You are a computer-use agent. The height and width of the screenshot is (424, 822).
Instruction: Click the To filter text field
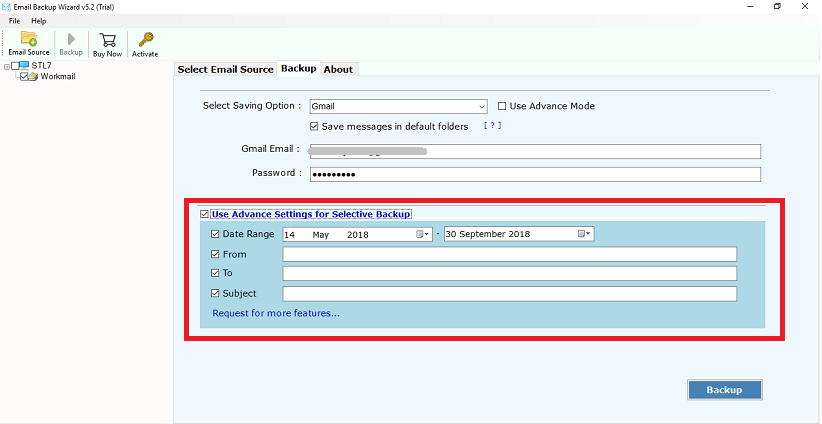click(x=510, y=274)
